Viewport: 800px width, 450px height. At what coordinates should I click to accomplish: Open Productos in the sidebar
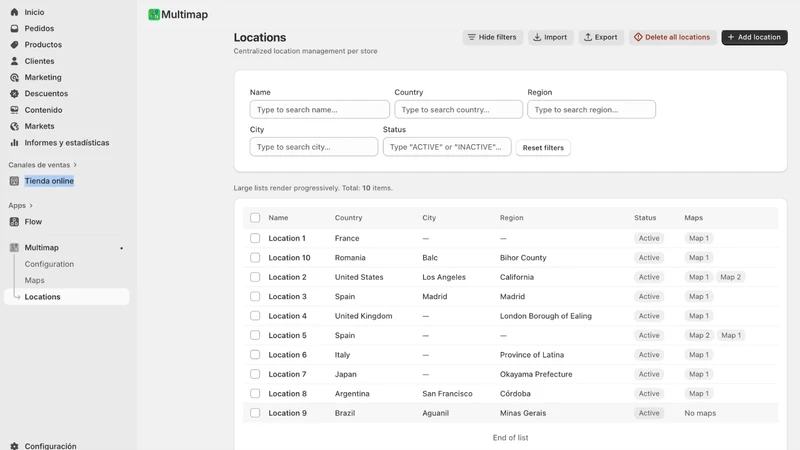43,44
